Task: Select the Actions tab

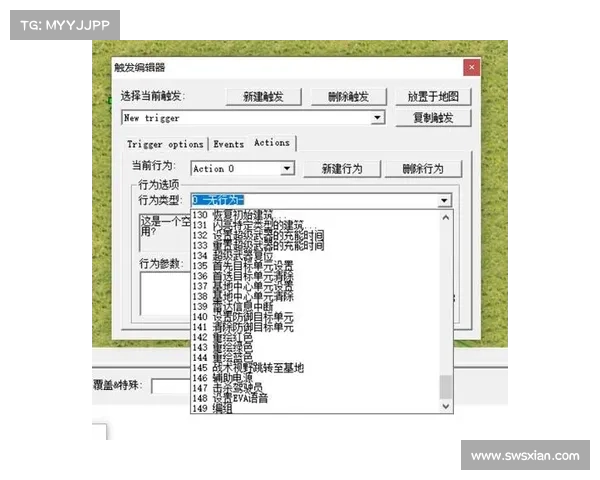Action: coord(272,143)
